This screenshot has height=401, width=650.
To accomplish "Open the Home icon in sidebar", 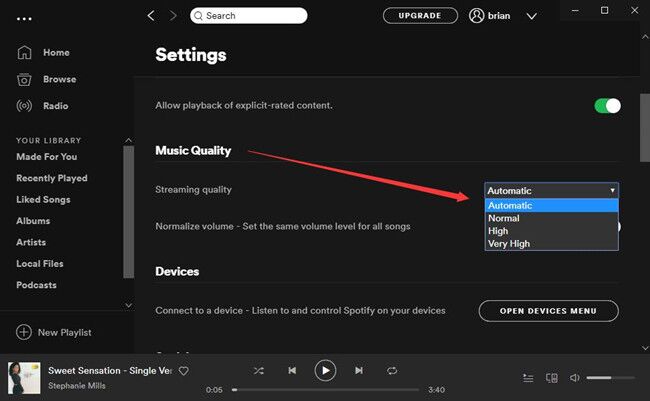I will (x=24, y=53).
